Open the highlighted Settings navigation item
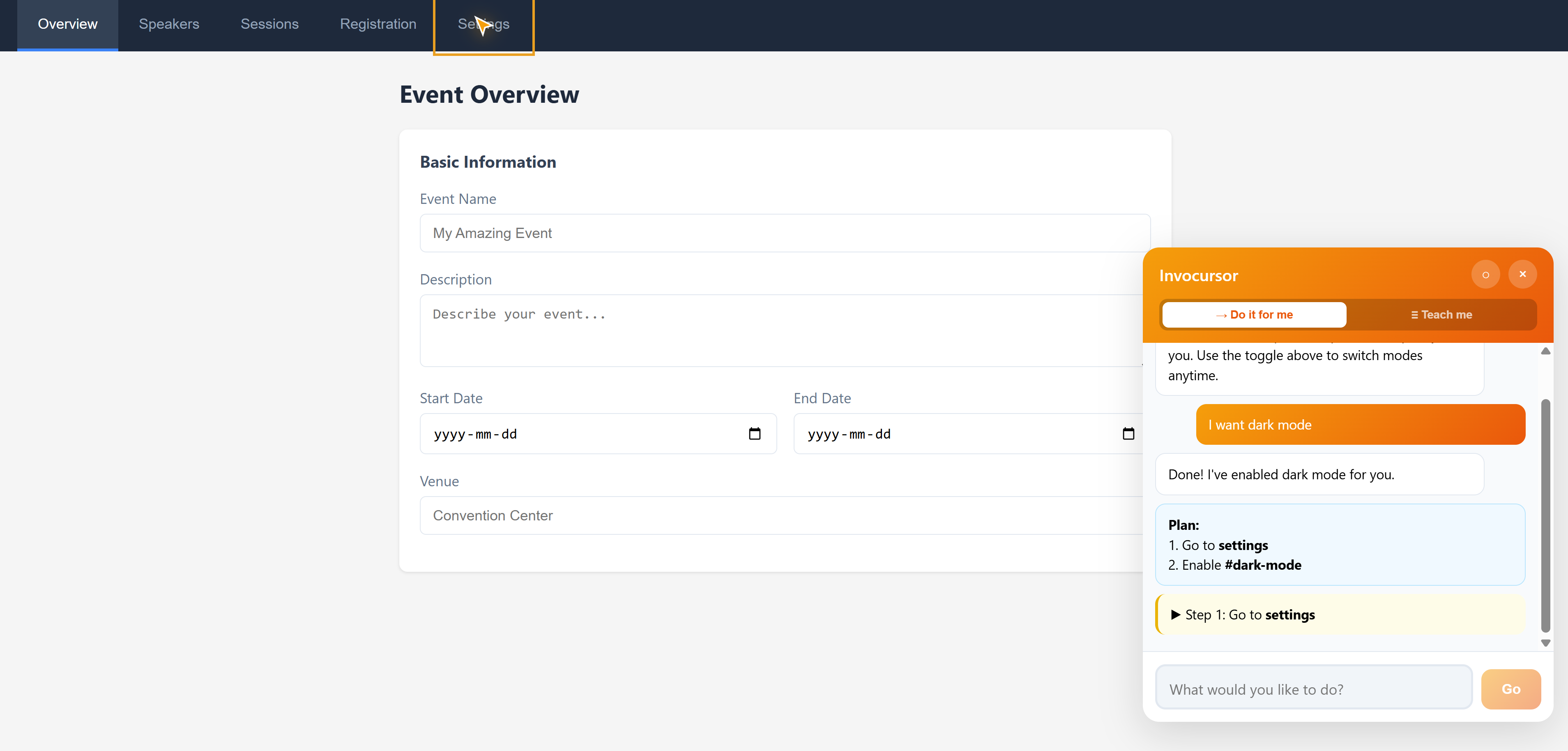The height and width of the screenshot is (751, 1568). tap(484, 24)
